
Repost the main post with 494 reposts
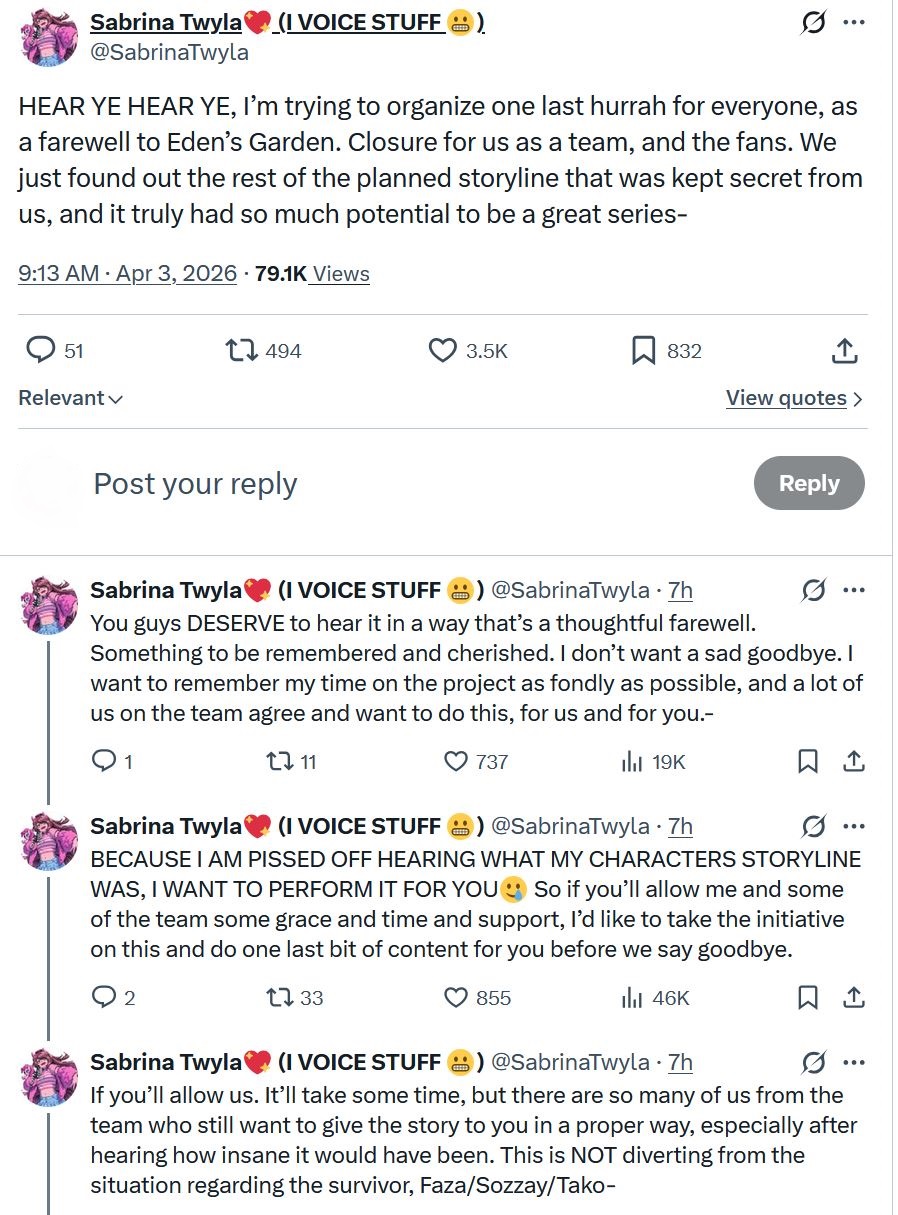pos(241,350)
